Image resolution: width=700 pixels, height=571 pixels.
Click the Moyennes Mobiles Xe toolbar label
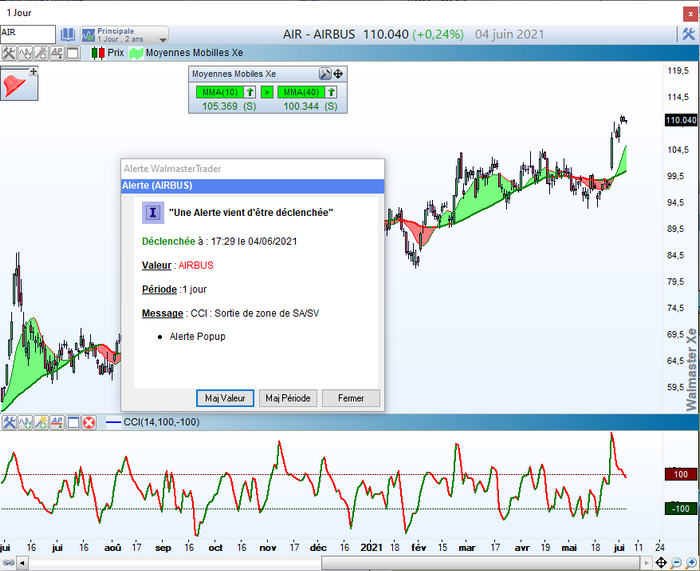pyautogui.click(x=194, y=53)
